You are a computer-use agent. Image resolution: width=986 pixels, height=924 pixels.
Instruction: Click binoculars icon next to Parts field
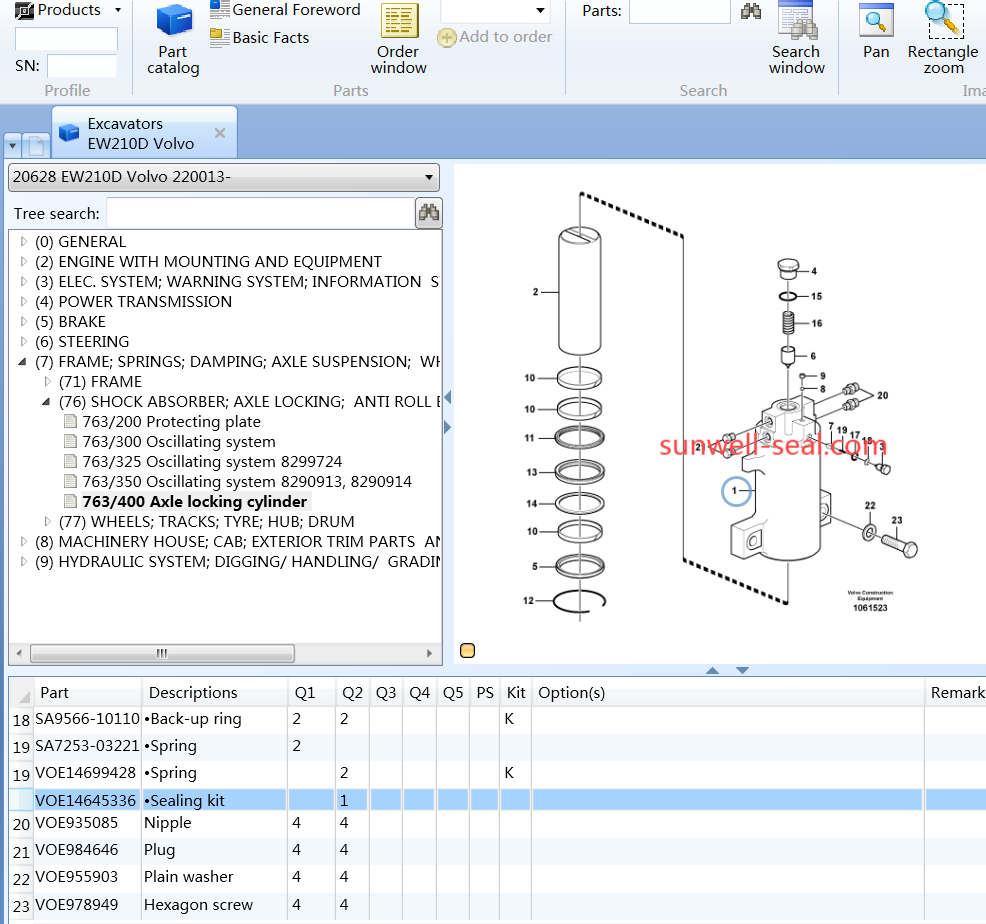pos(750,12)
